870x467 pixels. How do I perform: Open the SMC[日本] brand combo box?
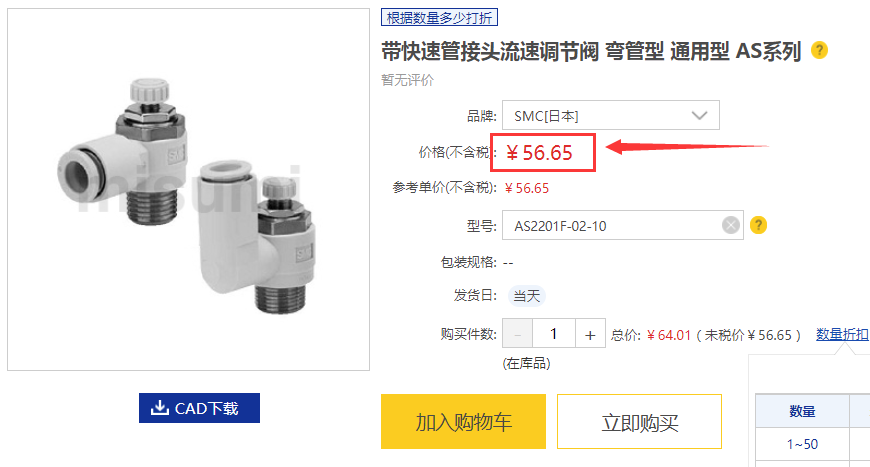[x=610, y=115]
